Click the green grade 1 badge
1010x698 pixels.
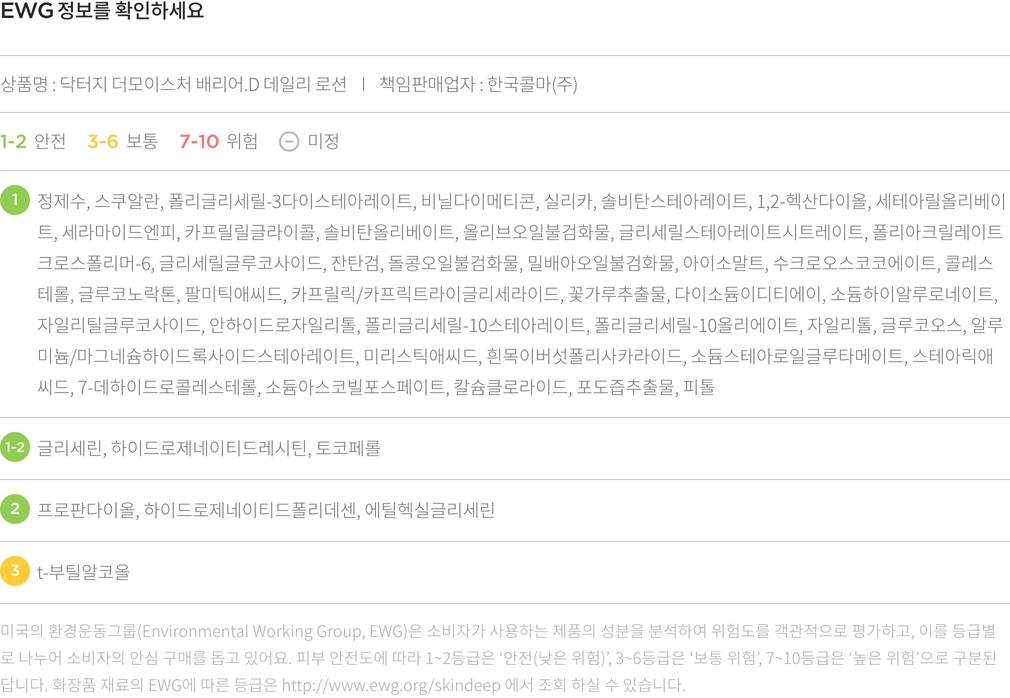pyautogui.click(x=15, y=200)
